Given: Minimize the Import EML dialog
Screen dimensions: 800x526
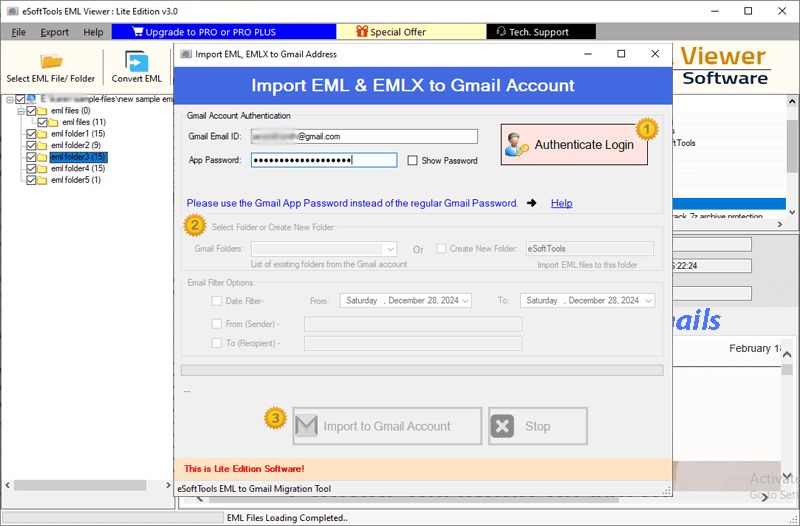Looking at the screenshot, I should click(588, 54).
